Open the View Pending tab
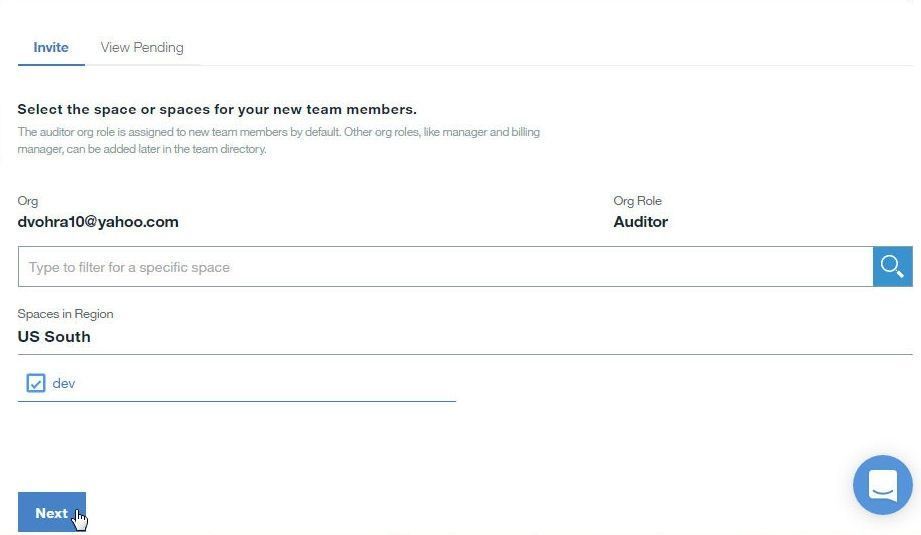921x535 pixels. 142,47
